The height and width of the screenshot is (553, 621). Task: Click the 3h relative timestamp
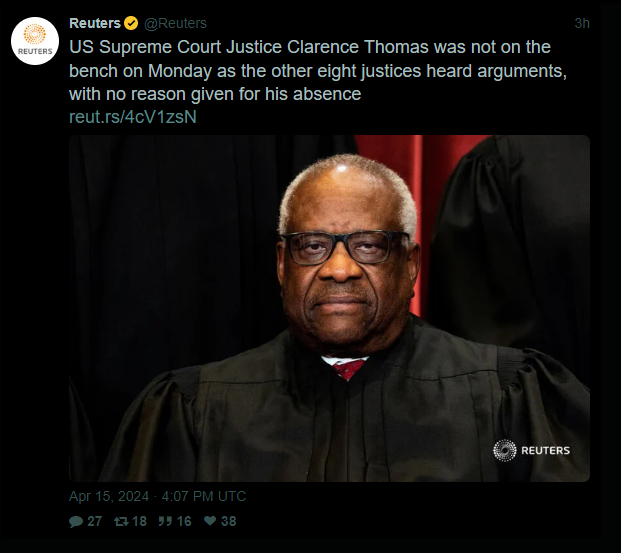pos(582,23)
